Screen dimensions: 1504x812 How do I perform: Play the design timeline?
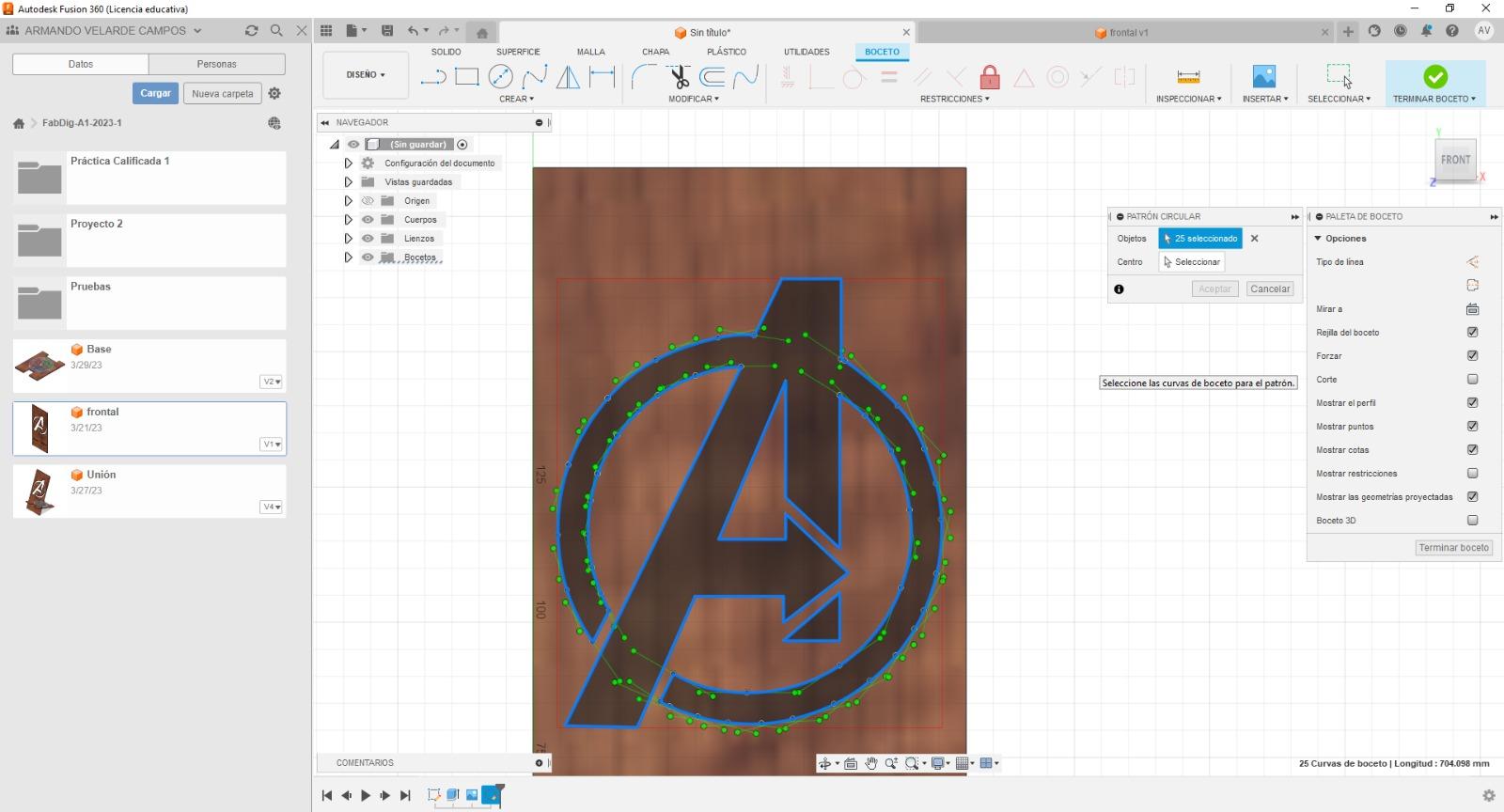click(366, 795)
